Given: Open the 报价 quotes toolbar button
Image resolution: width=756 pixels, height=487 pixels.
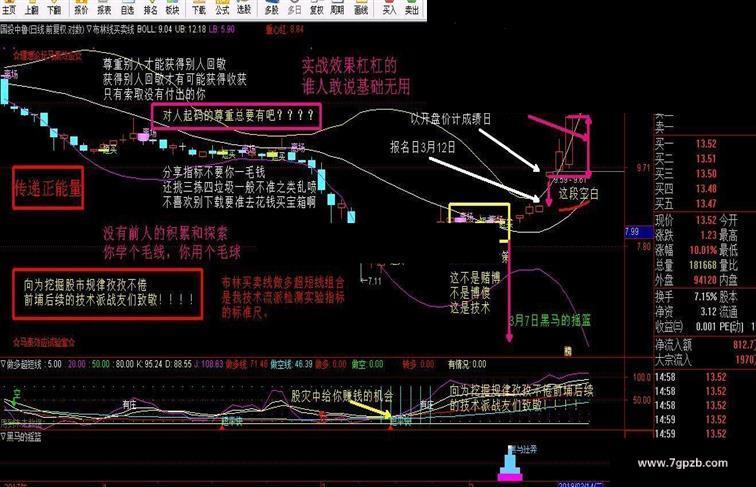Looking at the screenshot, I should 81,9.
